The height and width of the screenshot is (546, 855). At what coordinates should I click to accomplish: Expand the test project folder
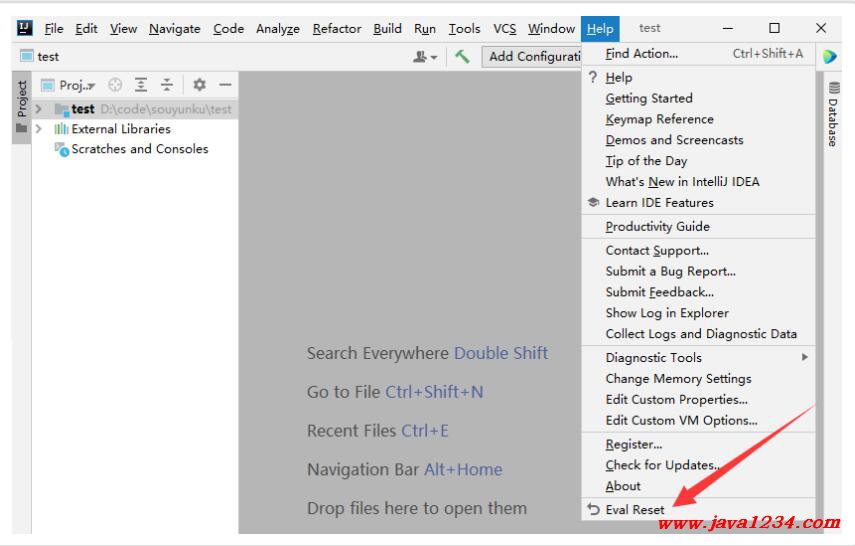click(39, 109)
